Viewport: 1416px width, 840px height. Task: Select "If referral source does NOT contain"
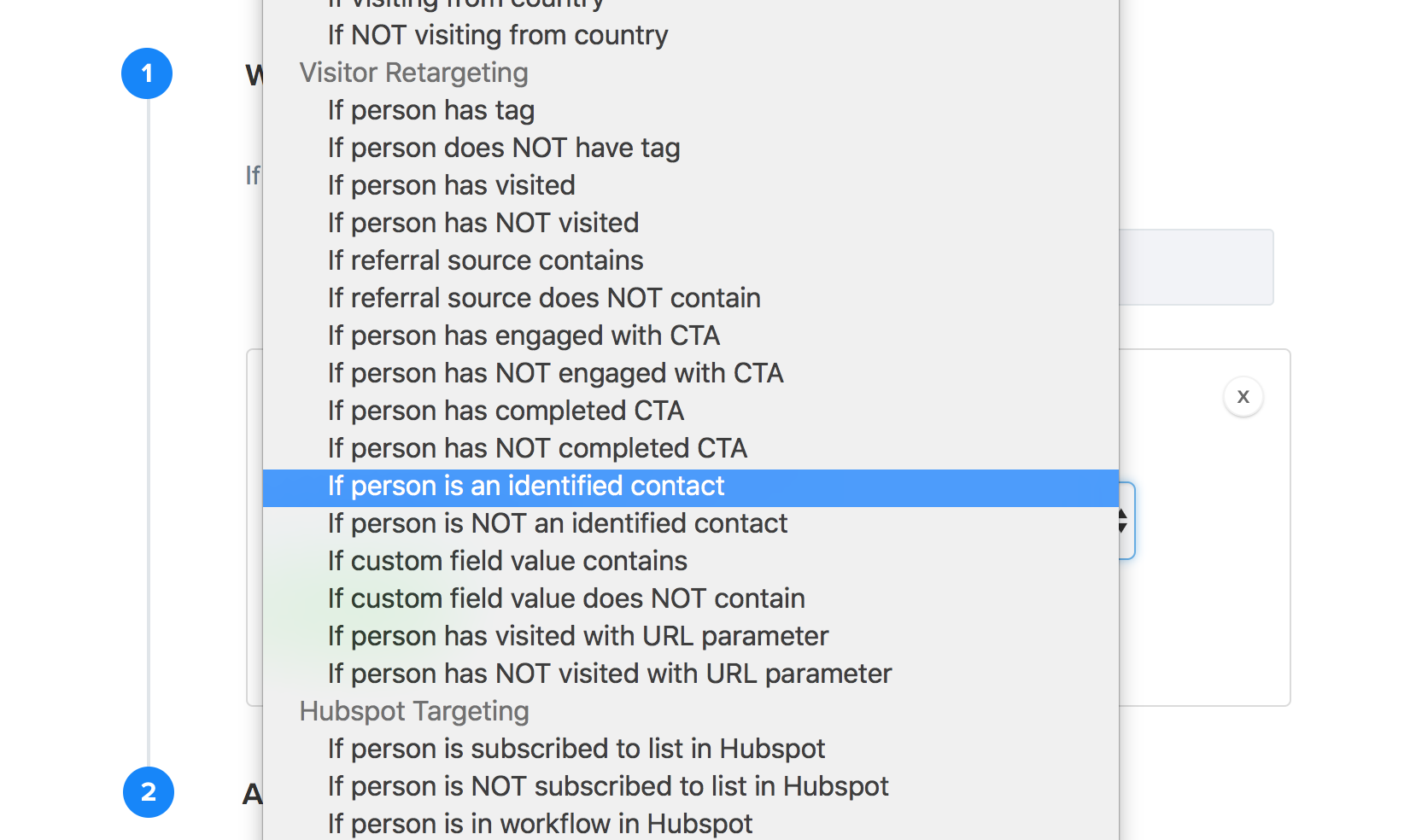pyautogui.click(x=543, y=298)
